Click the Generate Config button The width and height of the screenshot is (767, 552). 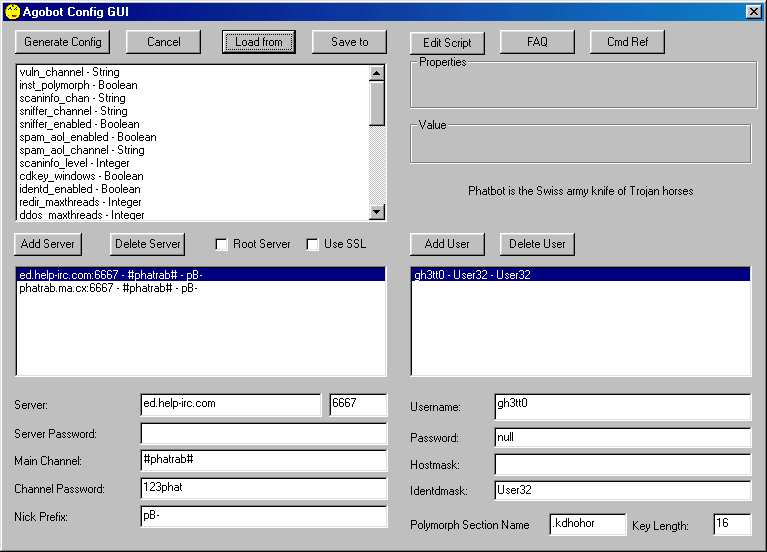pyautogui.click(x=61, y=42)
